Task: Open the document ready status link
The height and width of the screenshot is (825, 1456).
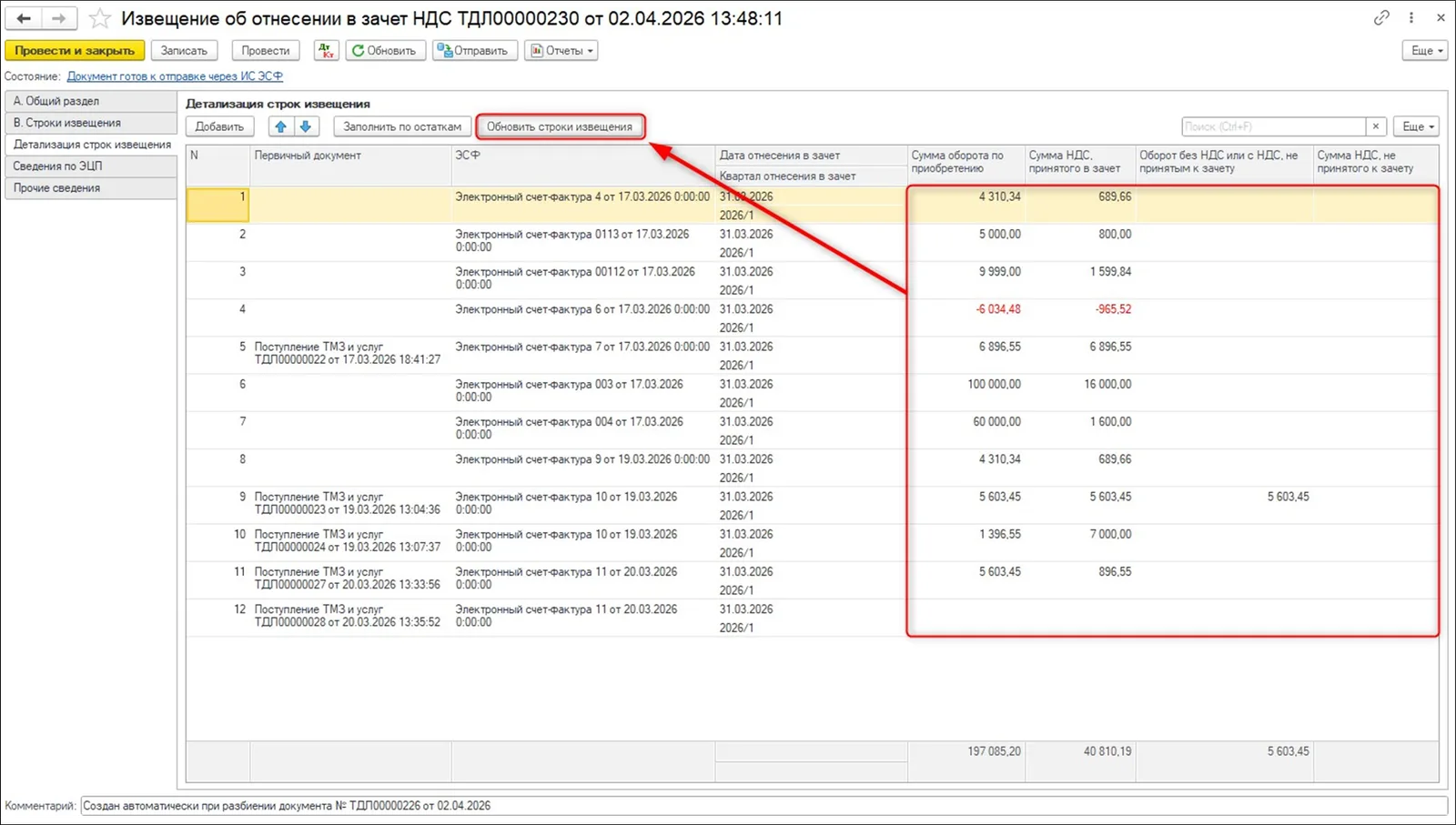Action: tap(175, 76)
